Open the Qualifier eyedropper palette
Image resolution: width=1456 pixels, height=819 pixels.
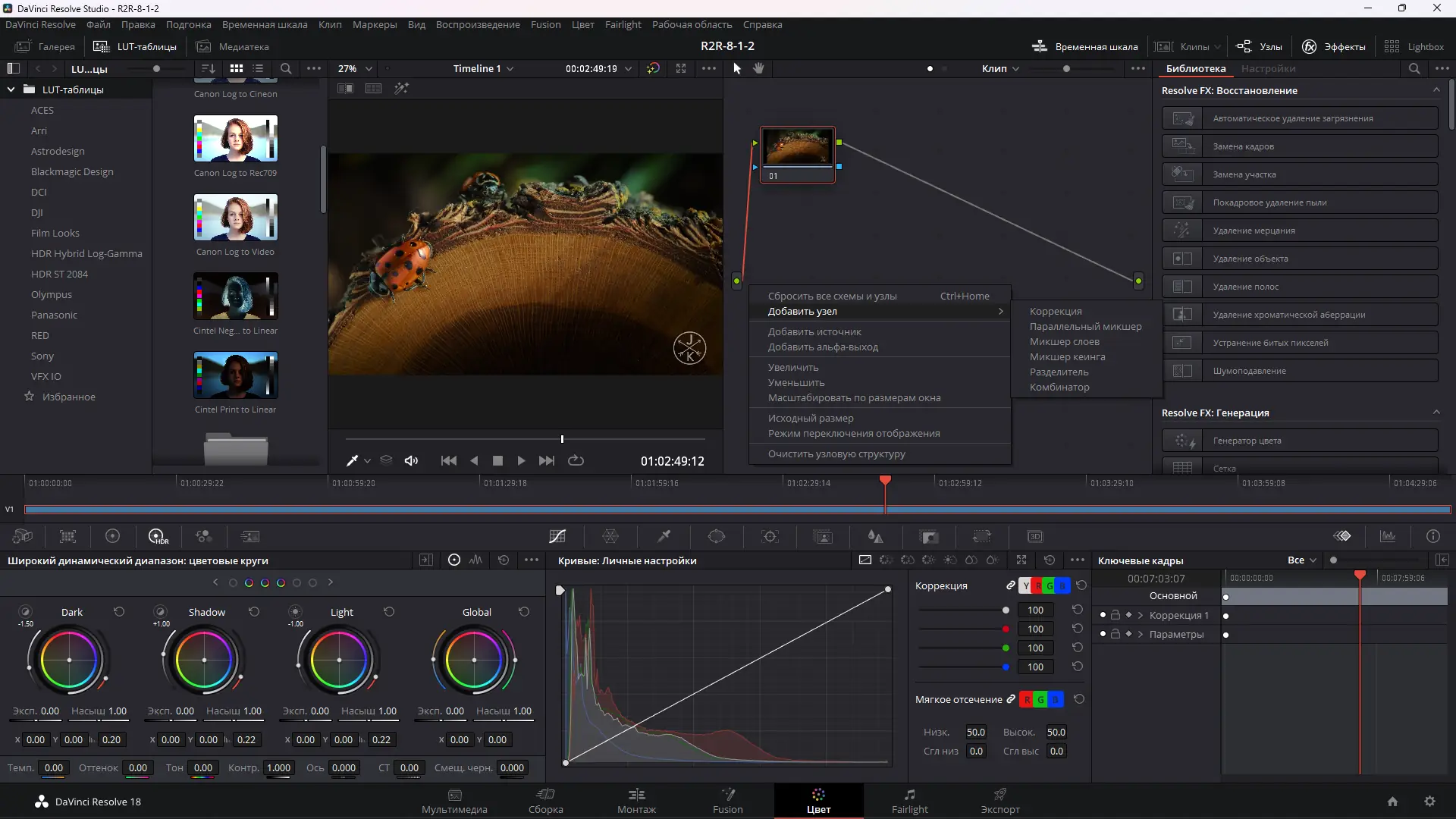pyautogui.click(x=664, y=536)
